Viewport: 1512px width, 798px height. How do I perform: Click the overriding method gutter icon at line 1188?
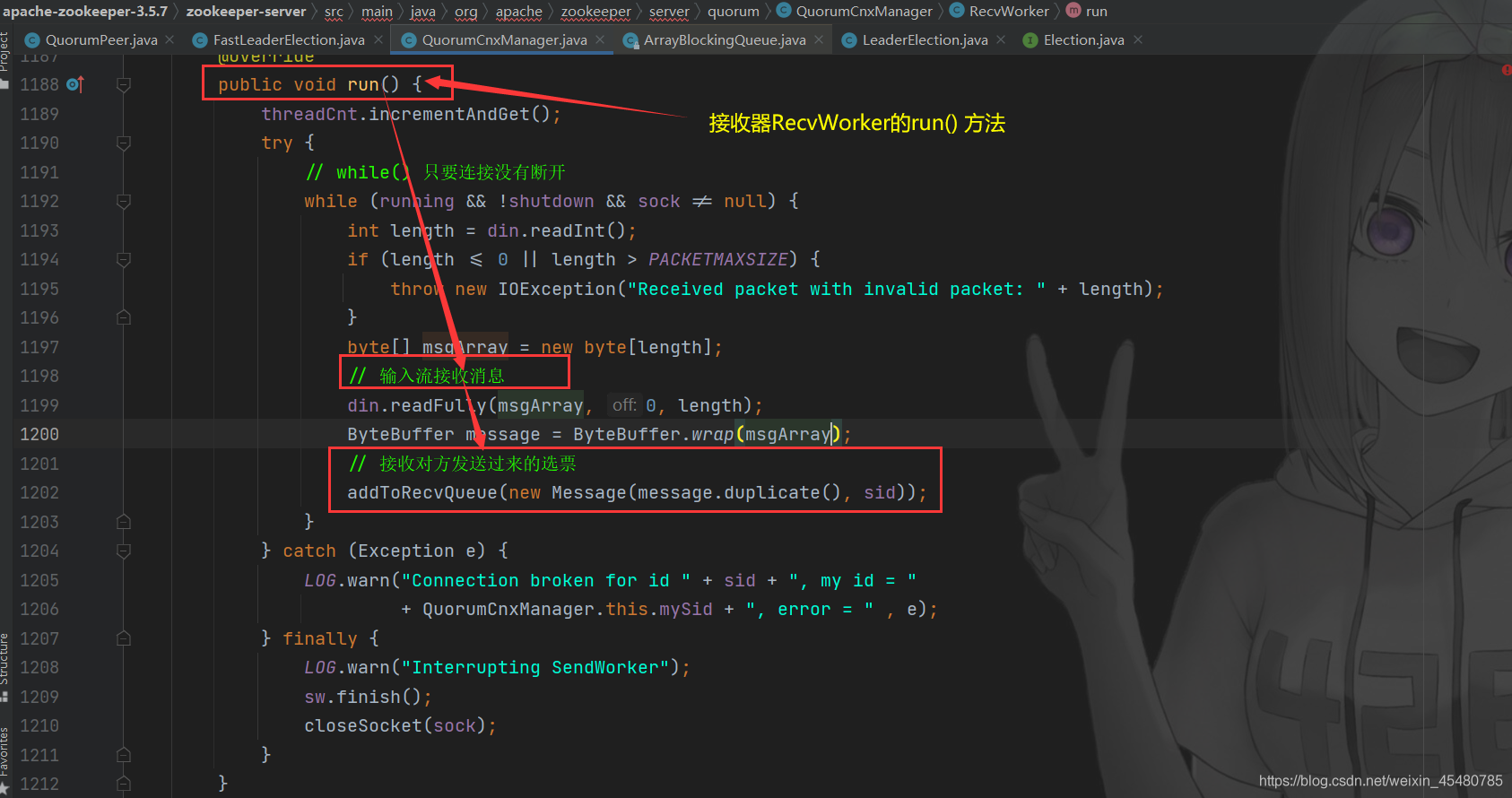coord(75,84)
